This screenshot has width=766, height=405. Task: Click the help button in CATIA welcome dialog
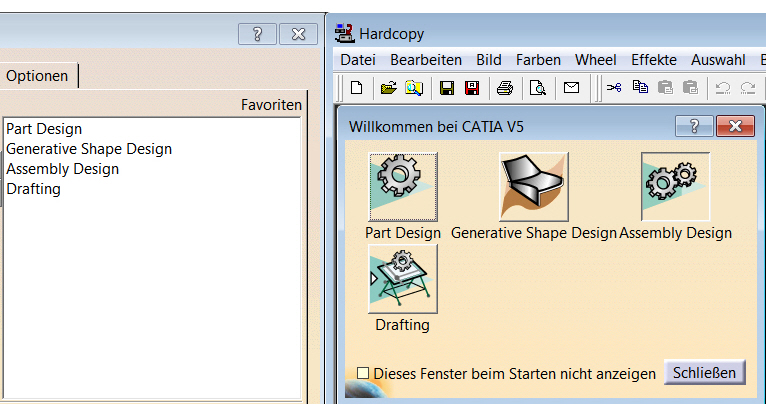coord(694,127)
